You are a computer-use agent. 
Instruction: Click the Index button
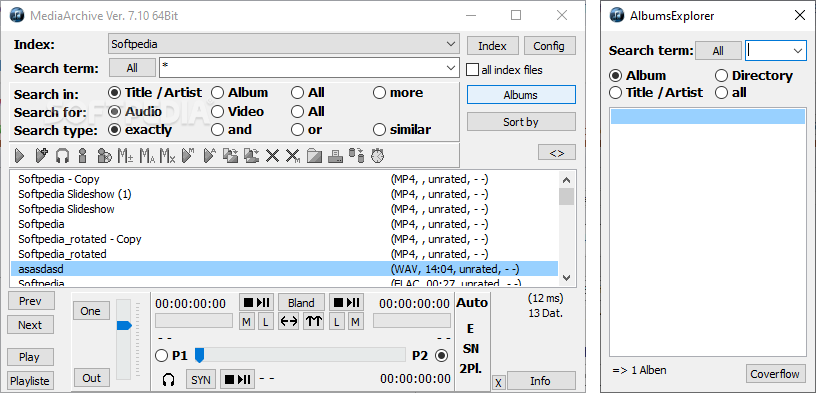pos(492,46)
